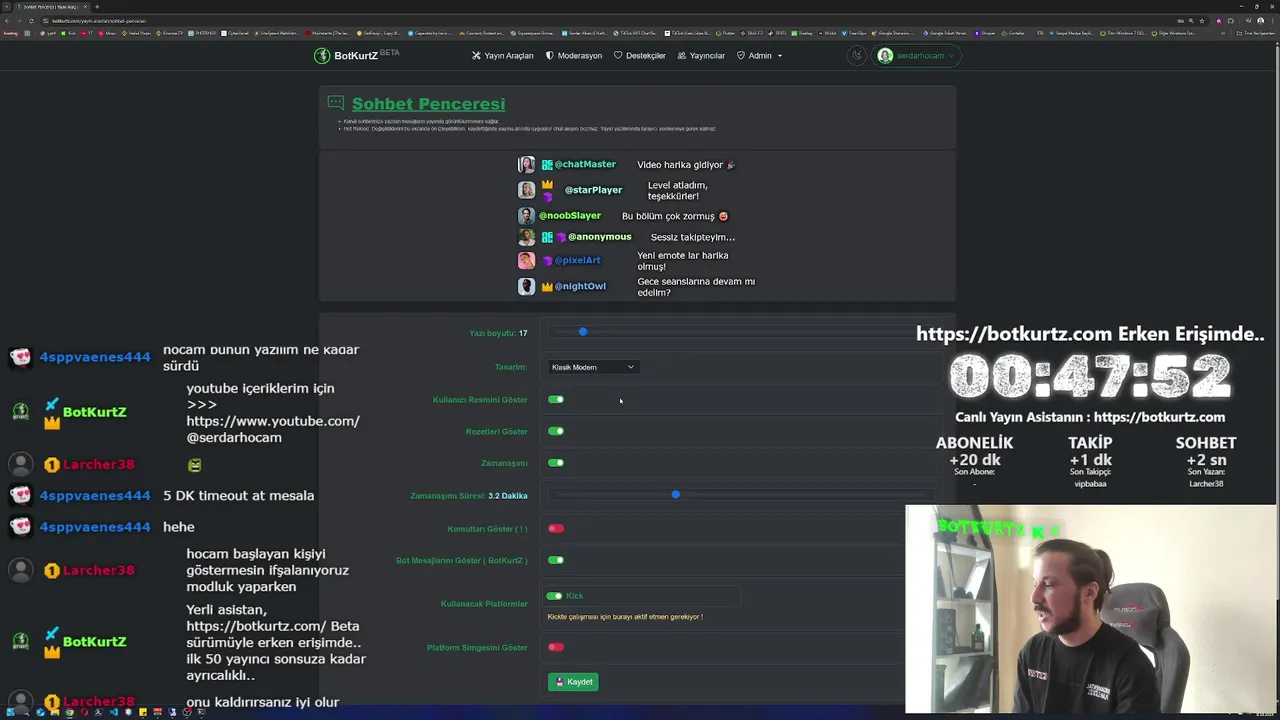1280x720 pixels.
Task: Open the serdarhocam account dropdown
Action: click(x=917, y=56)
